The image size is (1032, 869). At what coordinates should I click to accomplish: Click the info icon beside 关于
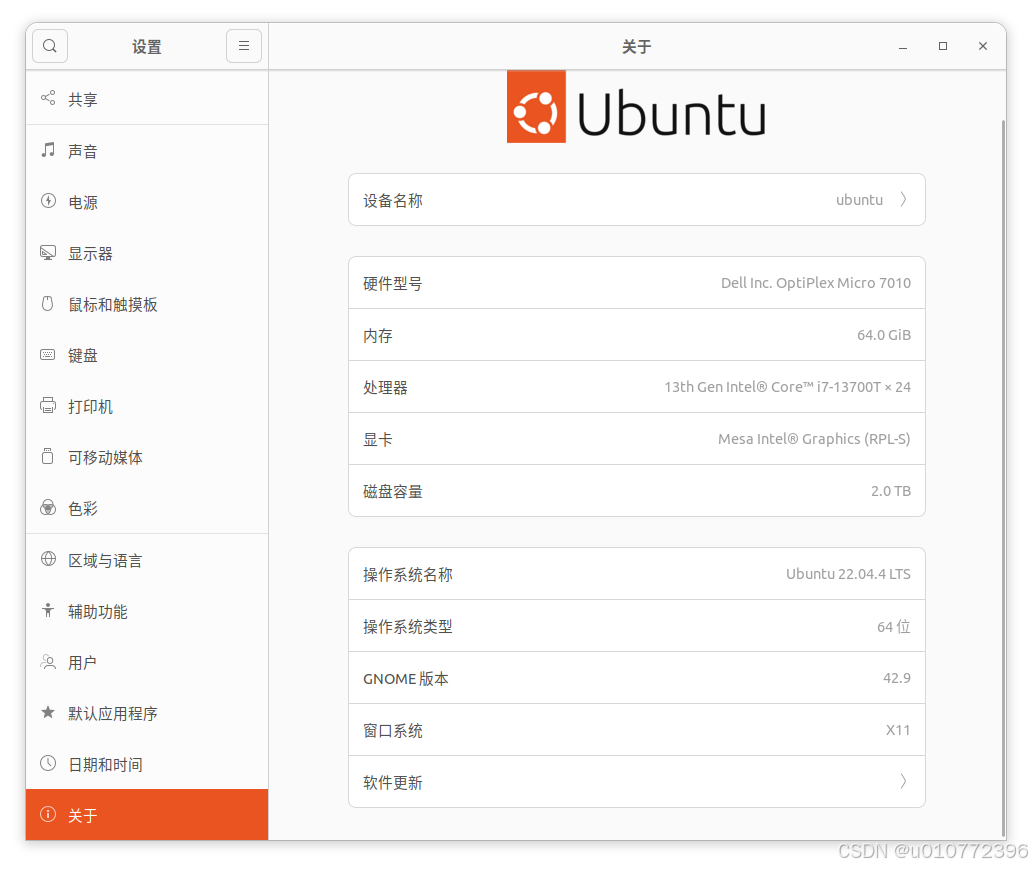point(48,814)
